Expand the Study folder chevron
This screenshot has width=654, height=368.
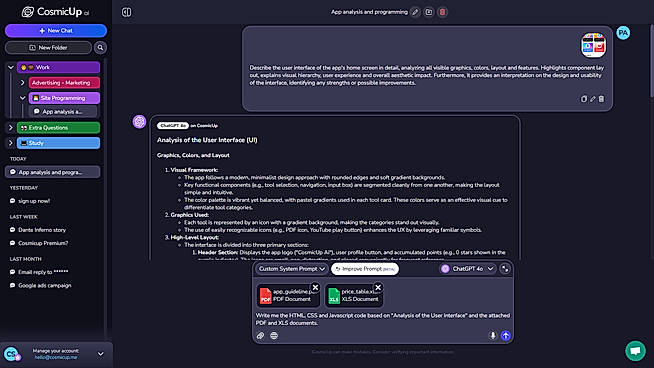point(11,143)
